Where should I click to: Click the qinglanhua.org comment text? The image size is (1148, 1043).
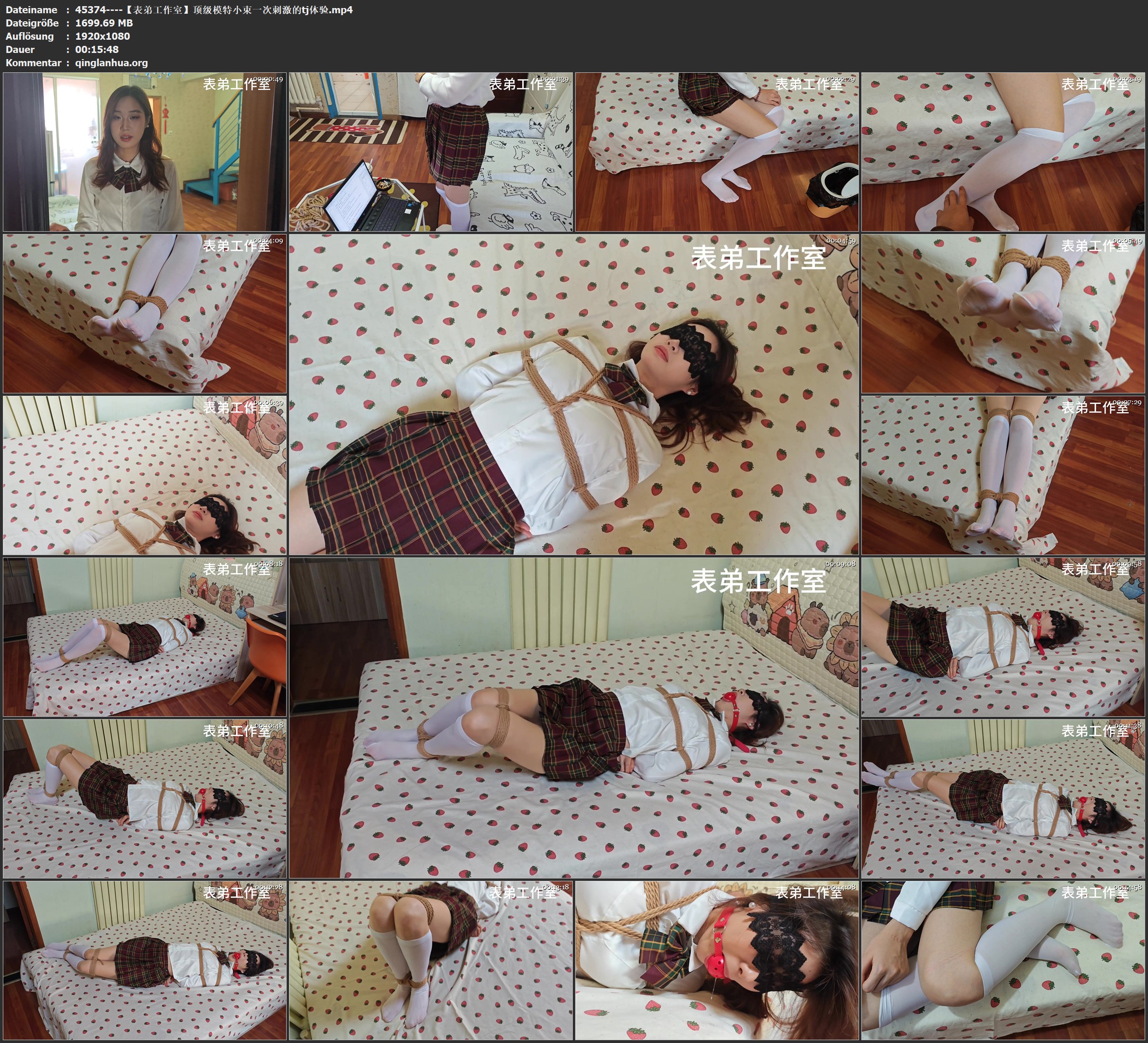pos(111,62)
